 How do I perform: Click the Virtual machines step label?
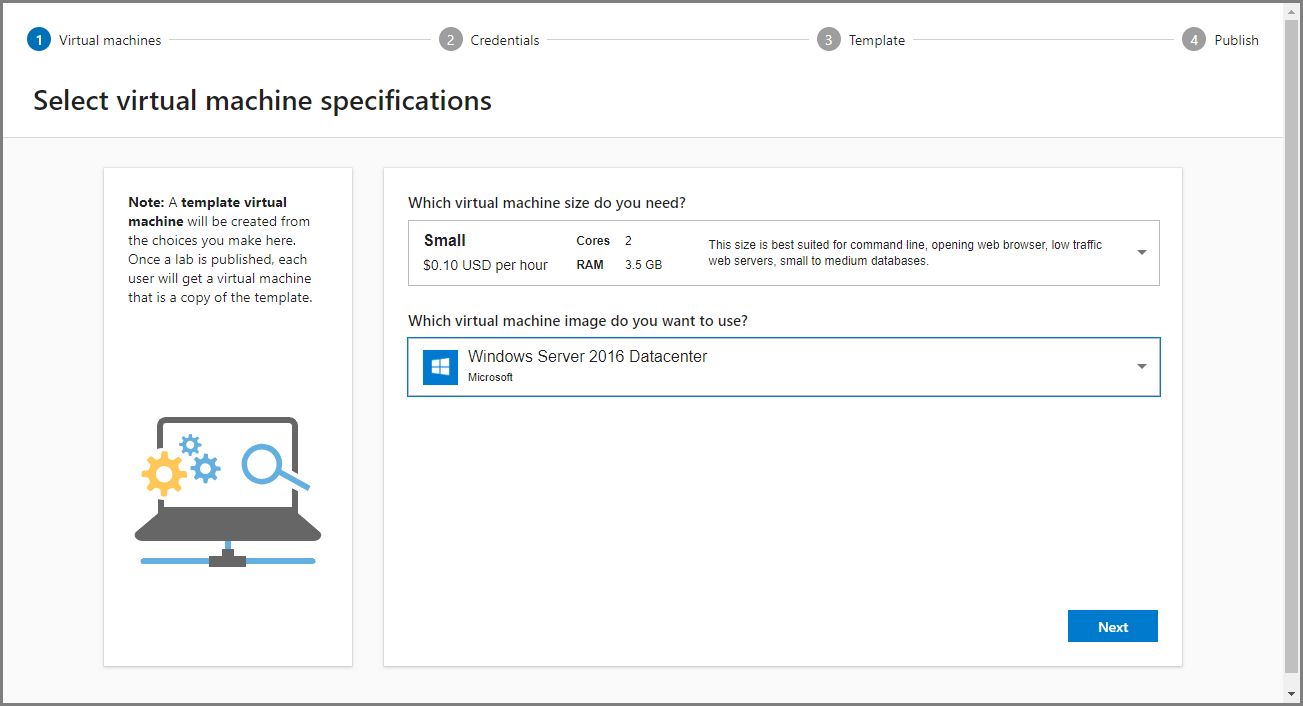110,40
